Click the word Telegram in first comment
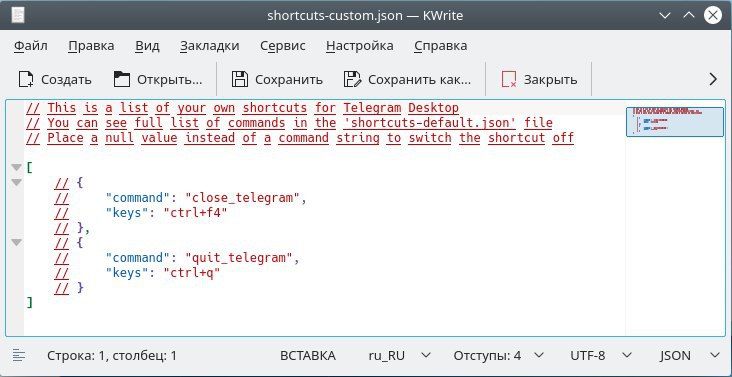The height and width of the screenshot is (377, 732). 373,108
